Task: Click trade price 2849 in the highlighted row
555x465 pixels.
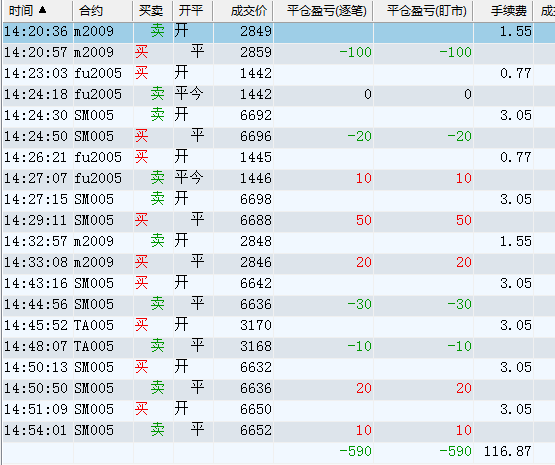Action: pyautogui.click(x=256, y=31)
